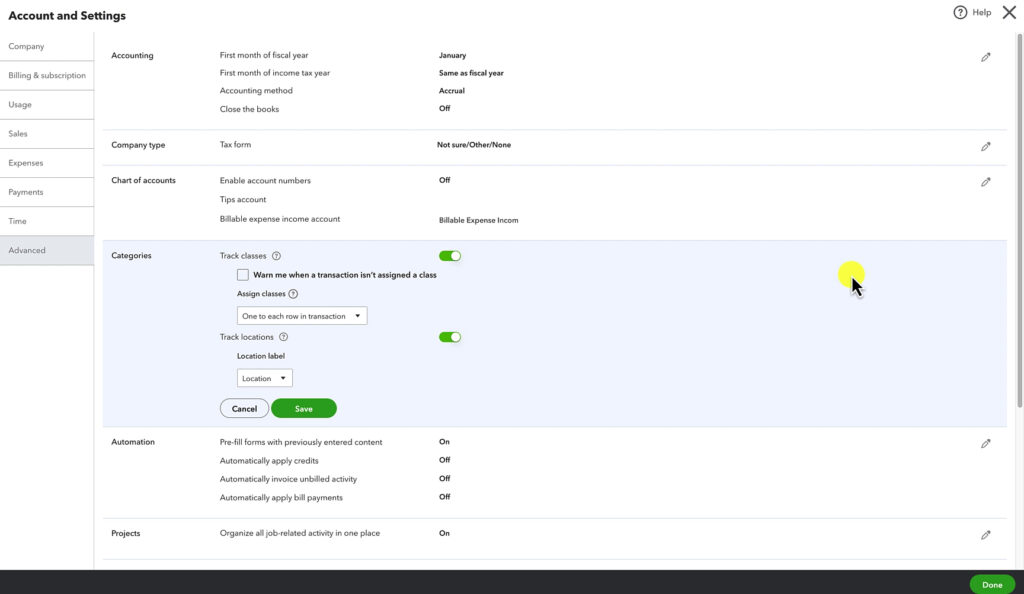The width and height of the screenshot is (1024, 594).
Task: Turn off the Track locations toggle
Action: [450, 336]
